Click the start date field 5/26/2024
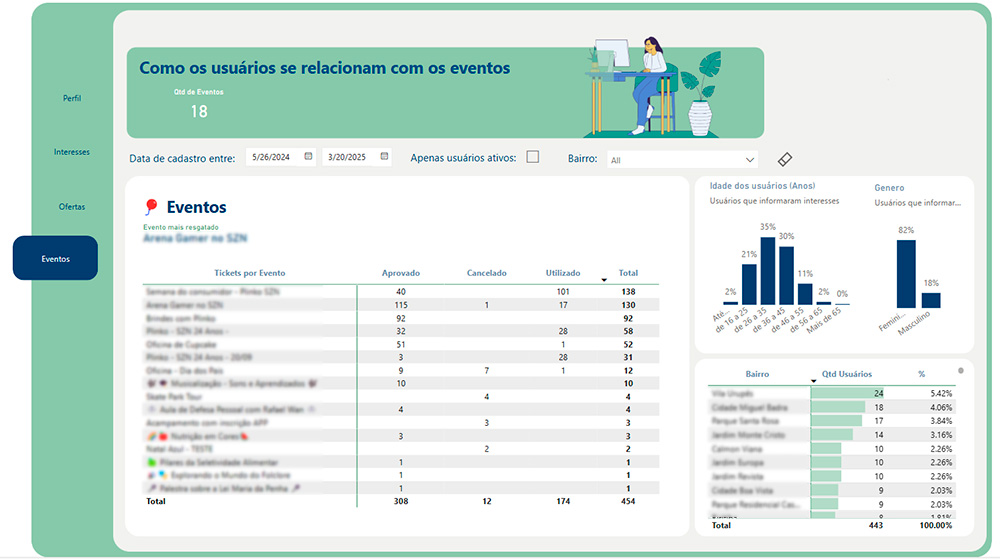The width and height of the screenshot is (1000, 559). pyautogui.click(x=271, y=157)
